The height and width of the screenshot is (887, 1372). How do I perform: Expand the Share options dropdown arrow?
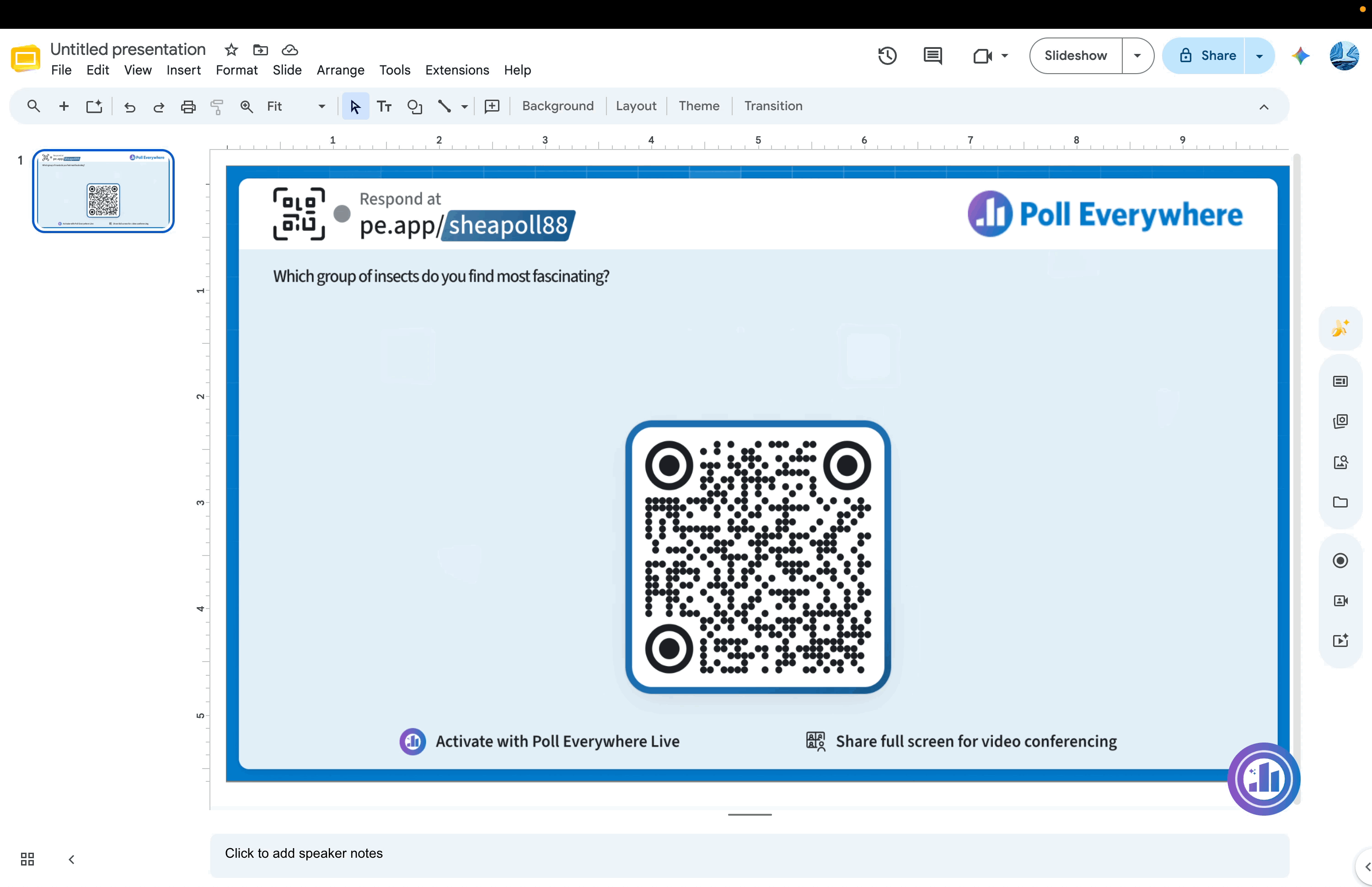pyautogui.click(x=1259, y=56)
